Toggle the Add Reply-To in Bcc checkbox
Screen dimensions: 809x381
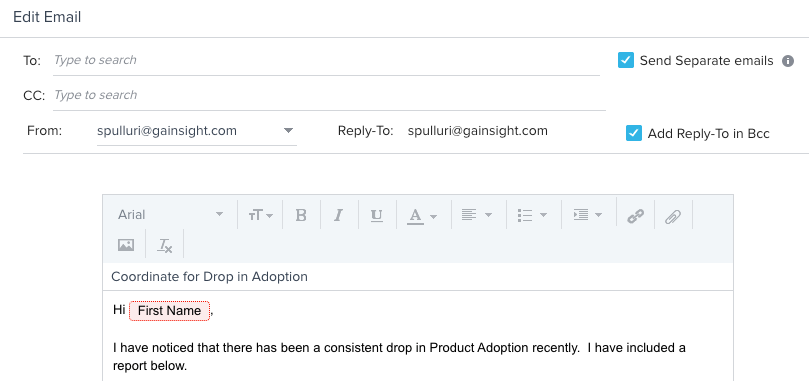pos(634,133)
